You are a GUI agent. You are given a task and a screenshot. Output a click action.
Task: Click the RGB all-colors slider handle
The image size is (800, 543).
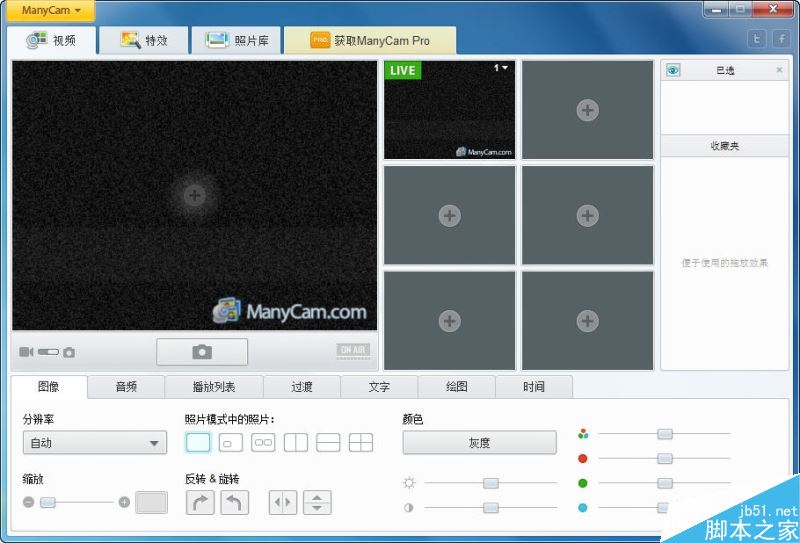(665, 434)
